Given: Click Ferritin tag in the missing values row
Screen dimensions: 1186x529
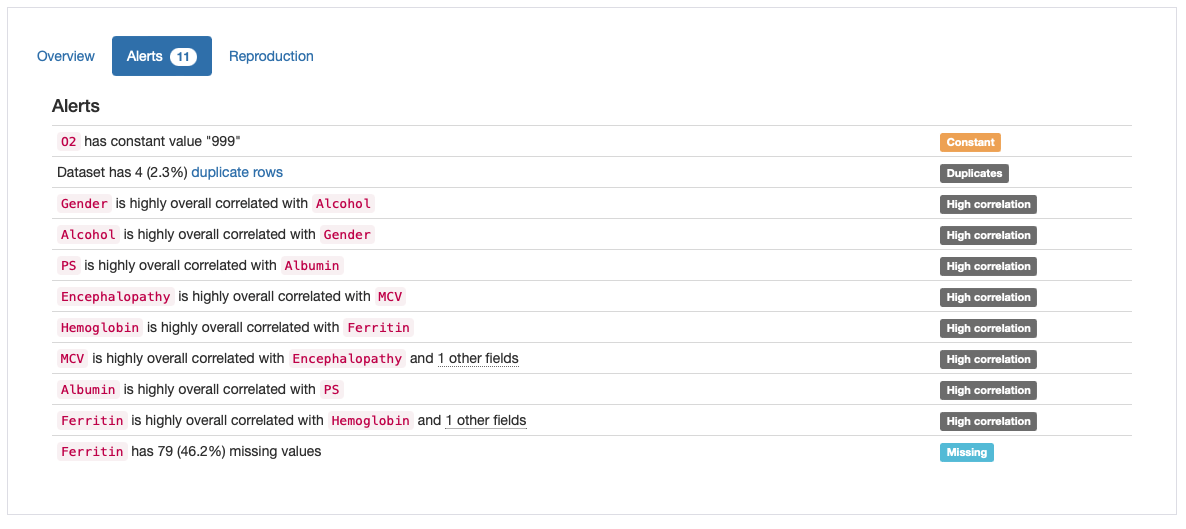Looking at the screenshot, I should (92, 452).
